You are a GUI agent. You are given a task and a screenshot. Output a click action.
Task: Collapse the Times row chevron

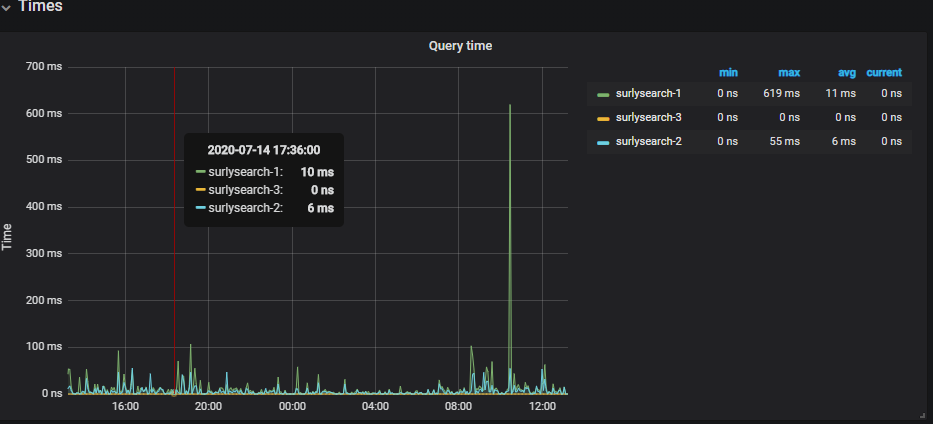[7, 8]
